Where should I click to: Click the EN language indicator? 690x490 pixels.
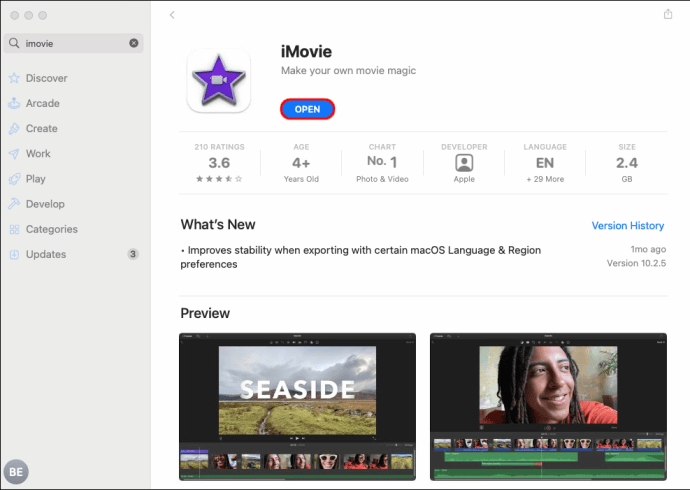(x=545, y=163)
